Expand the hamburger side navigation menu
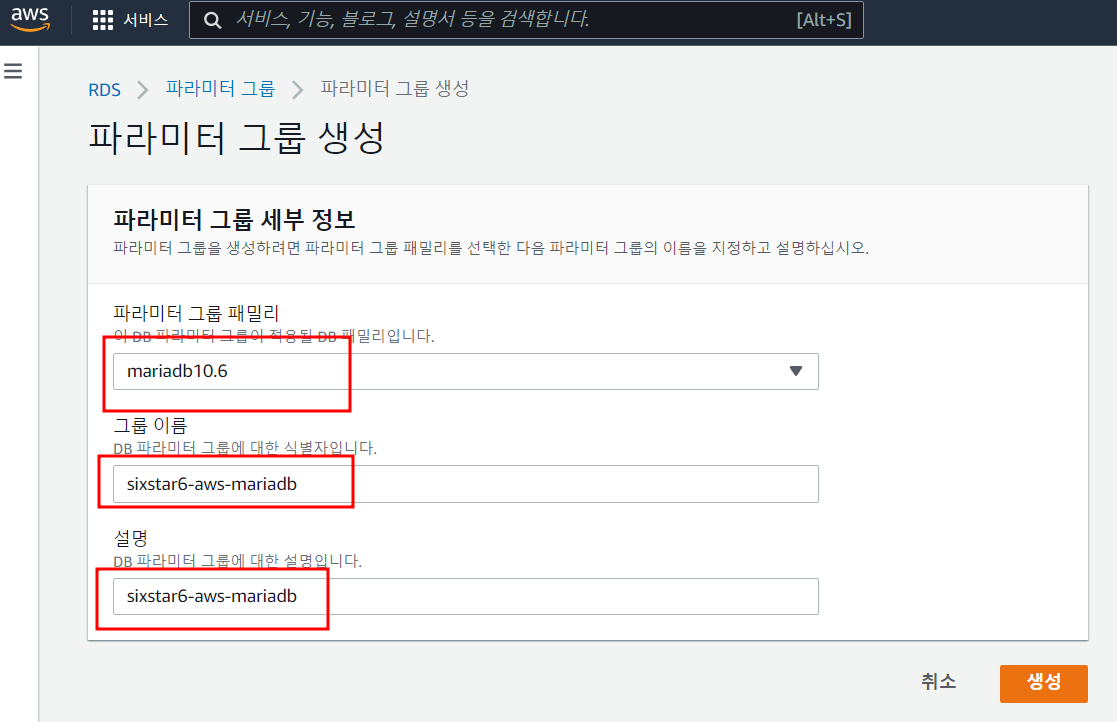The width and height of the screenshot is (1117, 722). click(14, 71)
